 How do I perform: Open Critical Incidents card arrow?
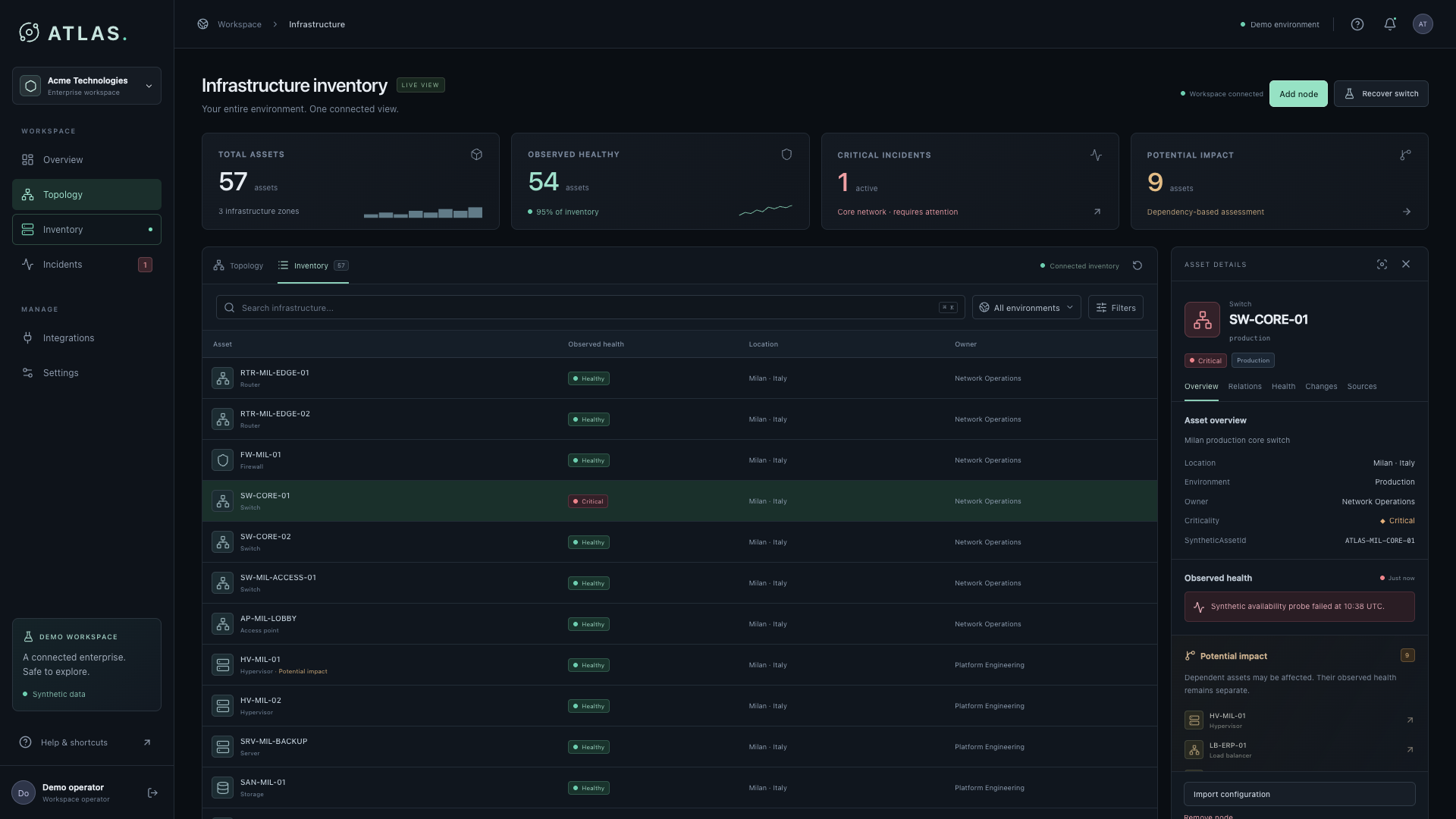tap(1097, 212)
